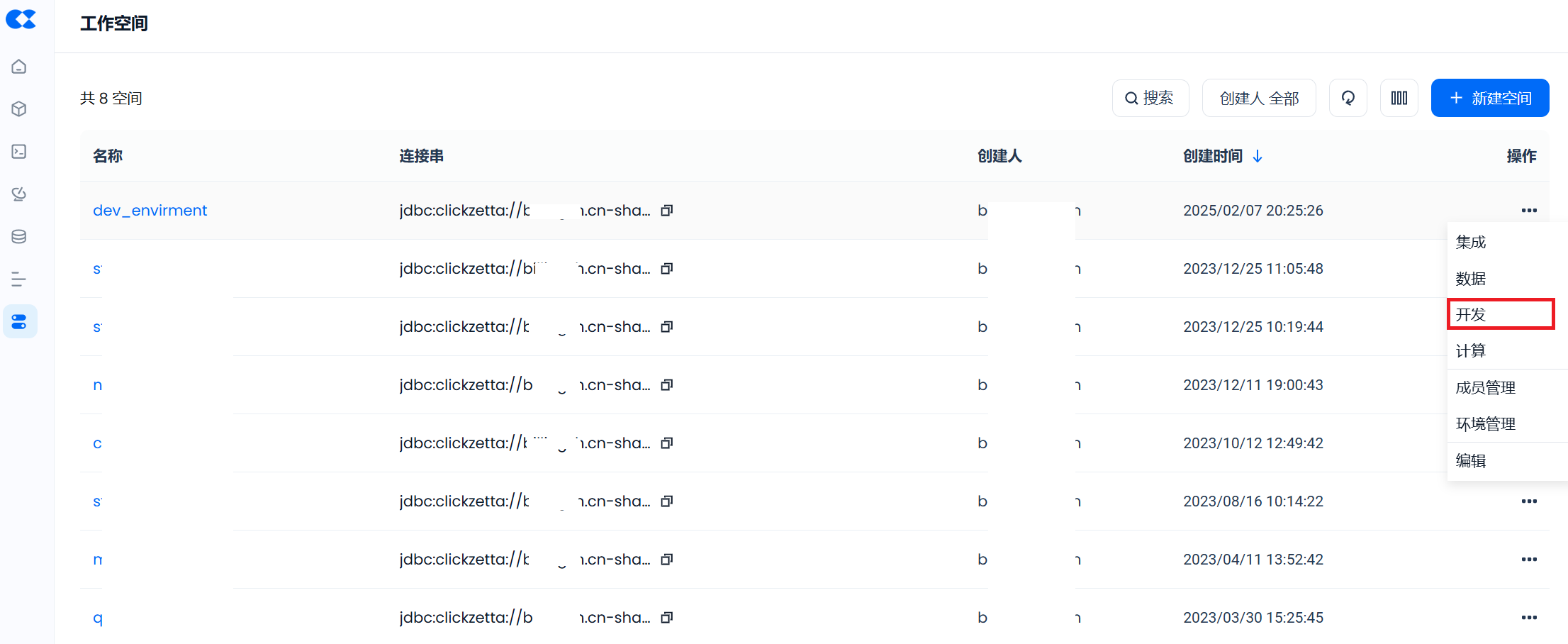Click the 搜索 search field
The height and width of the screenshot is (644, 1568).
pos(1150,98)
